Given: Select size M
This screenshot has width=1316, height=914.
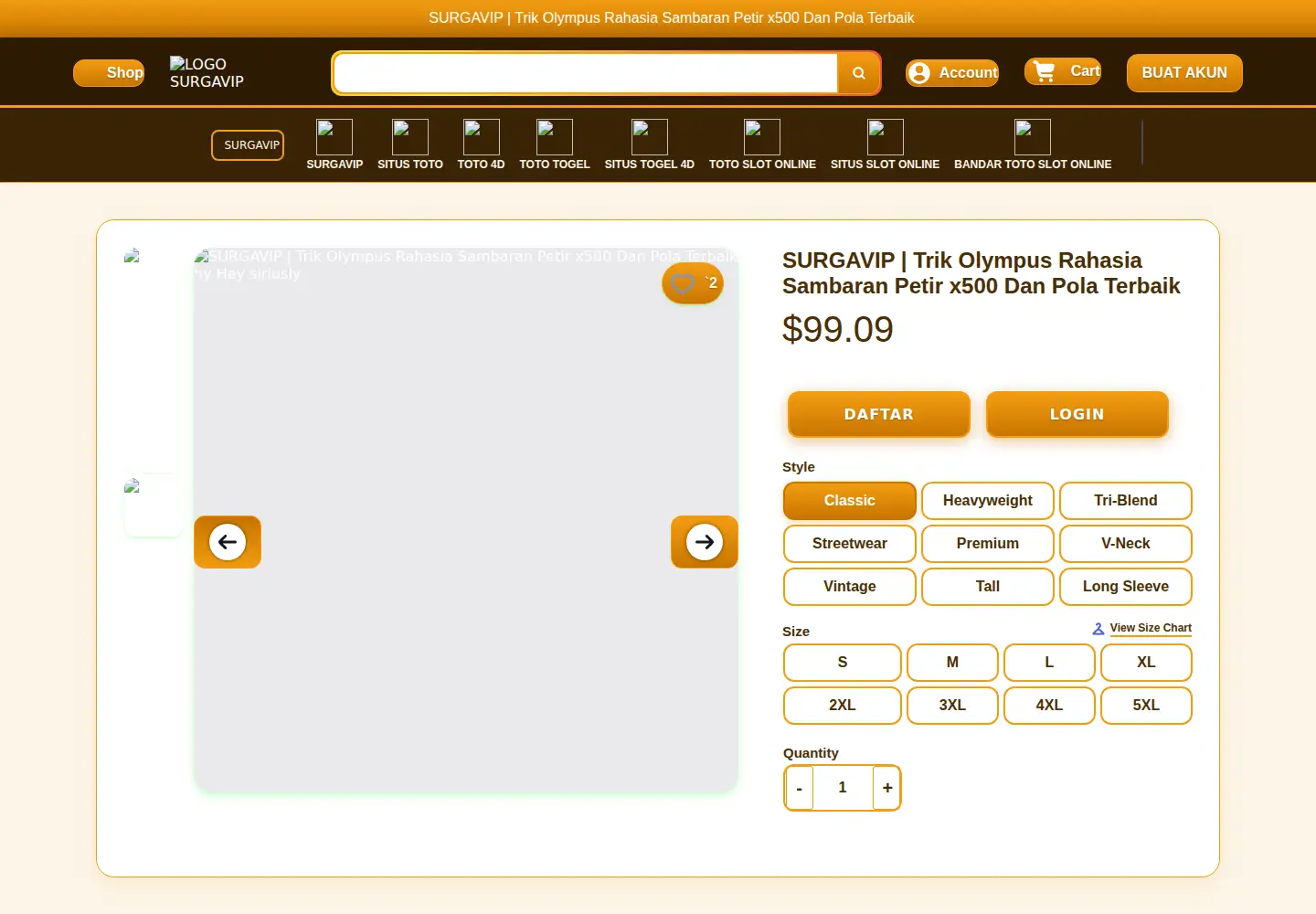Looking at the screenshot, I should click(952, 663).
